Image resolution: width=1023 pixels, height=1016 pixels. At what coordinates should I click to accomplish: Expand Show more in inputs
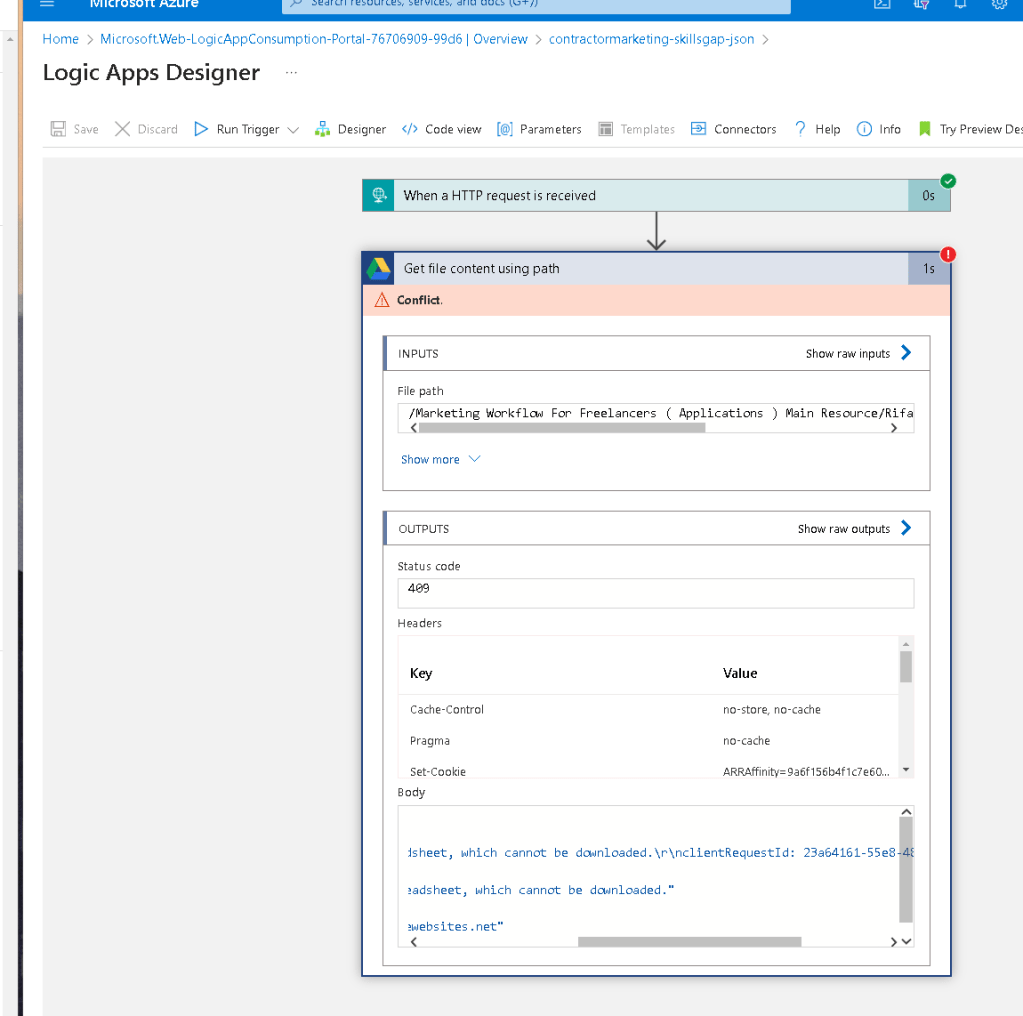point(440,459)
